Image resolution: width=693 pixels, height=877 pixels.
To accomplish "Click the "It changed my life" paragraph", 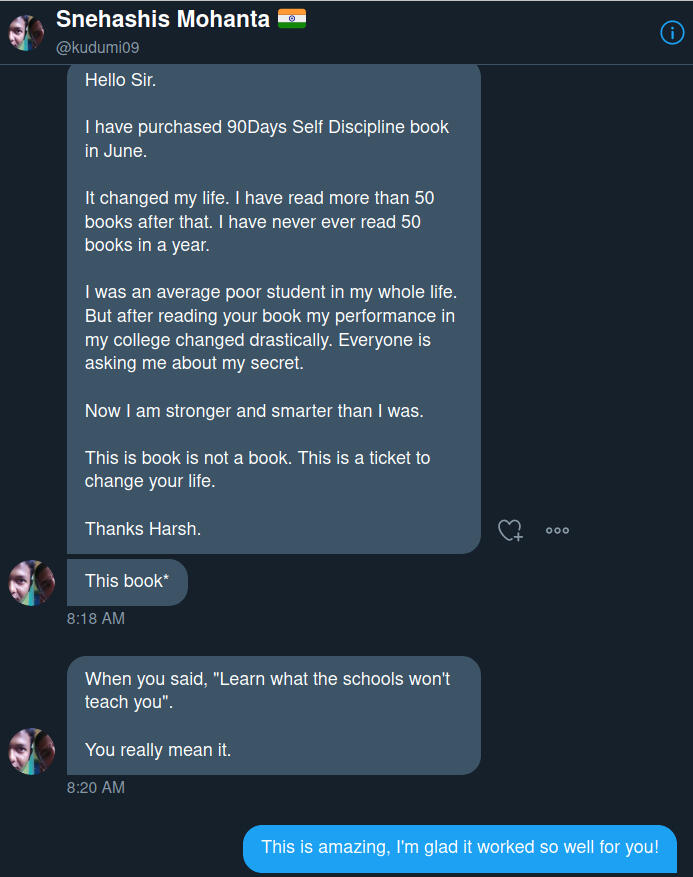I will click(259, 222).
